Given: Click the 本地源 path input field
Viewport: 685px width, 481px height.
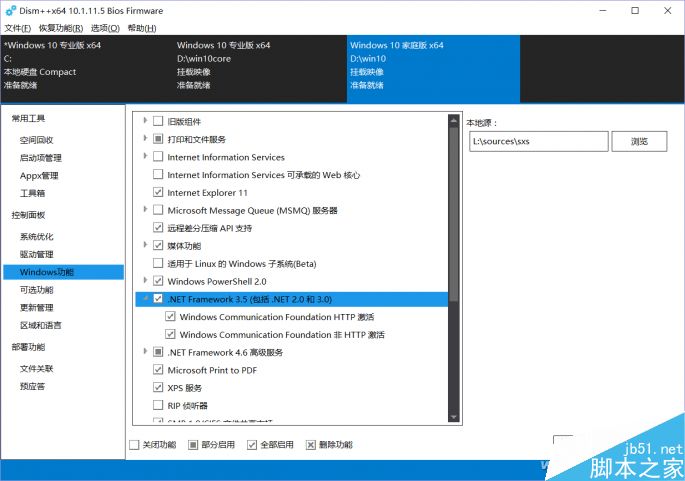Looking at the screenshot, I should (x=539, y=142).
